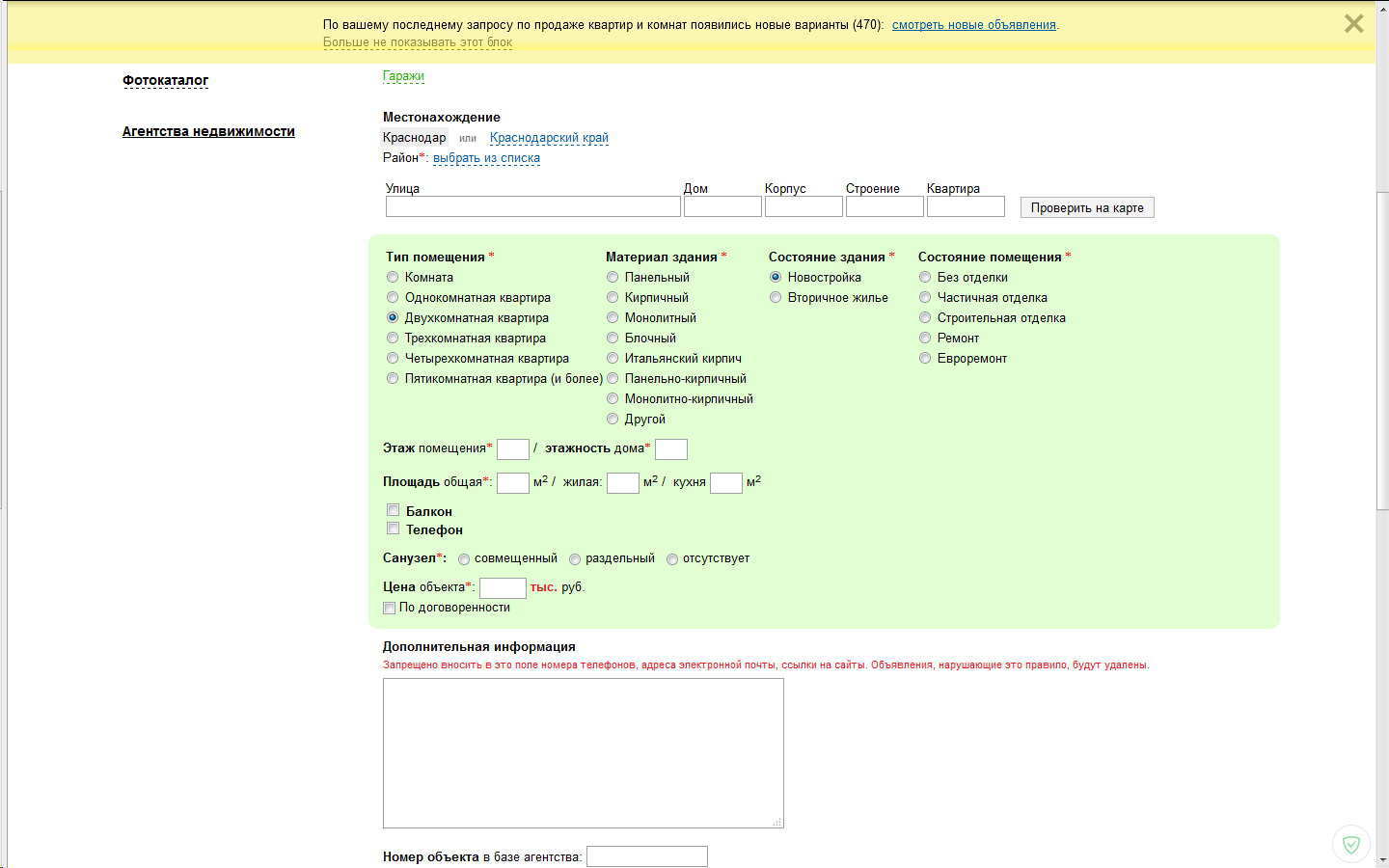
Task: Select Строительная отделка room condition
Action: pos(925,317)
